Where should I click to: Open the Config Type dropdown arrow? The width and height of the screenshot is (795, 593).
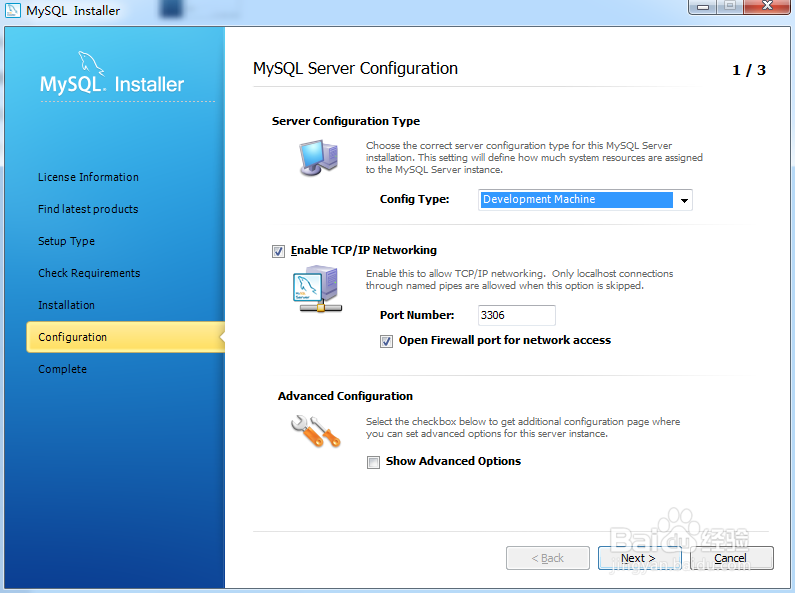[684, 200]
